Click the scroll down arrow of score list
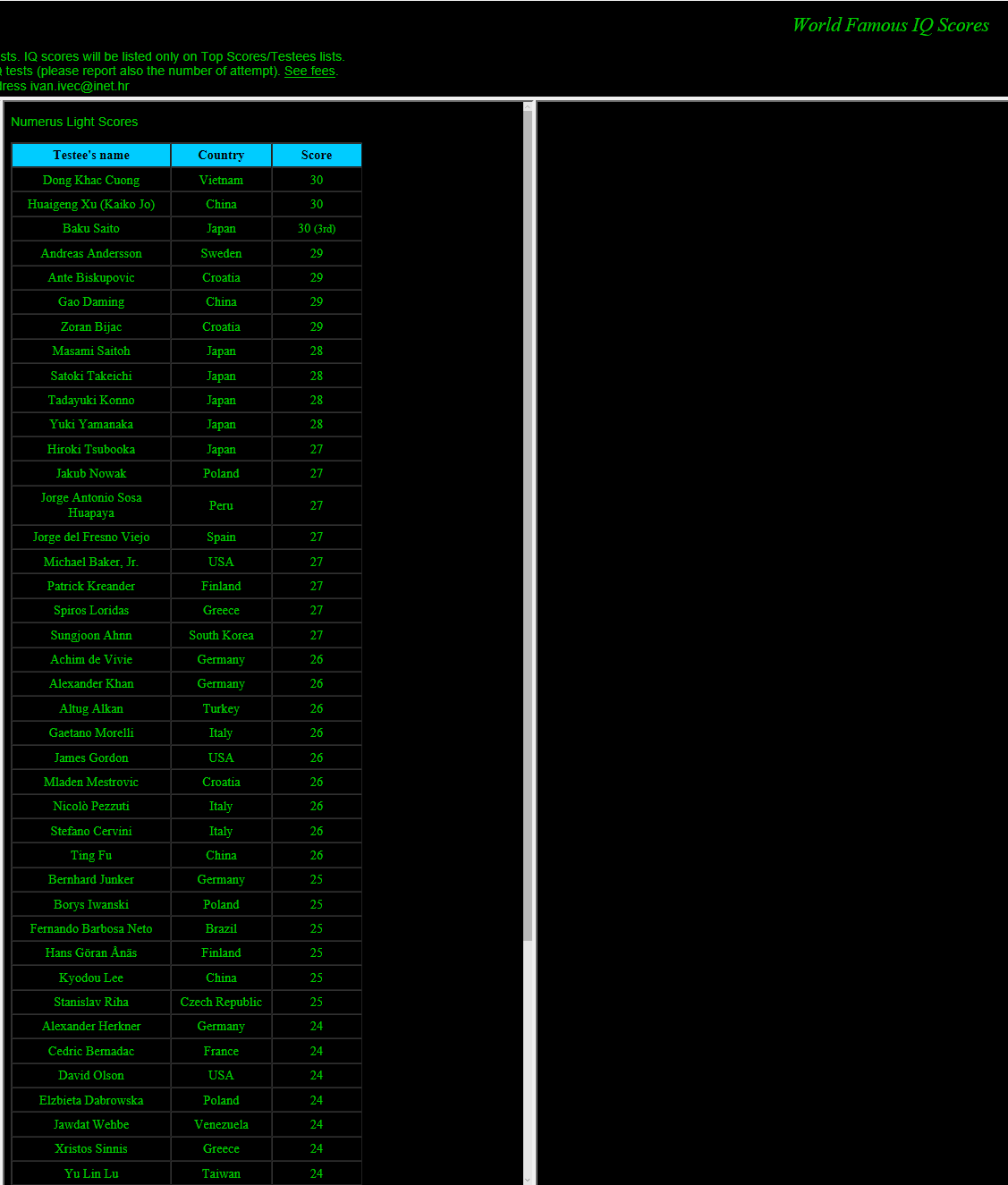The image size is (1008, 1185). click(528, 1179)
